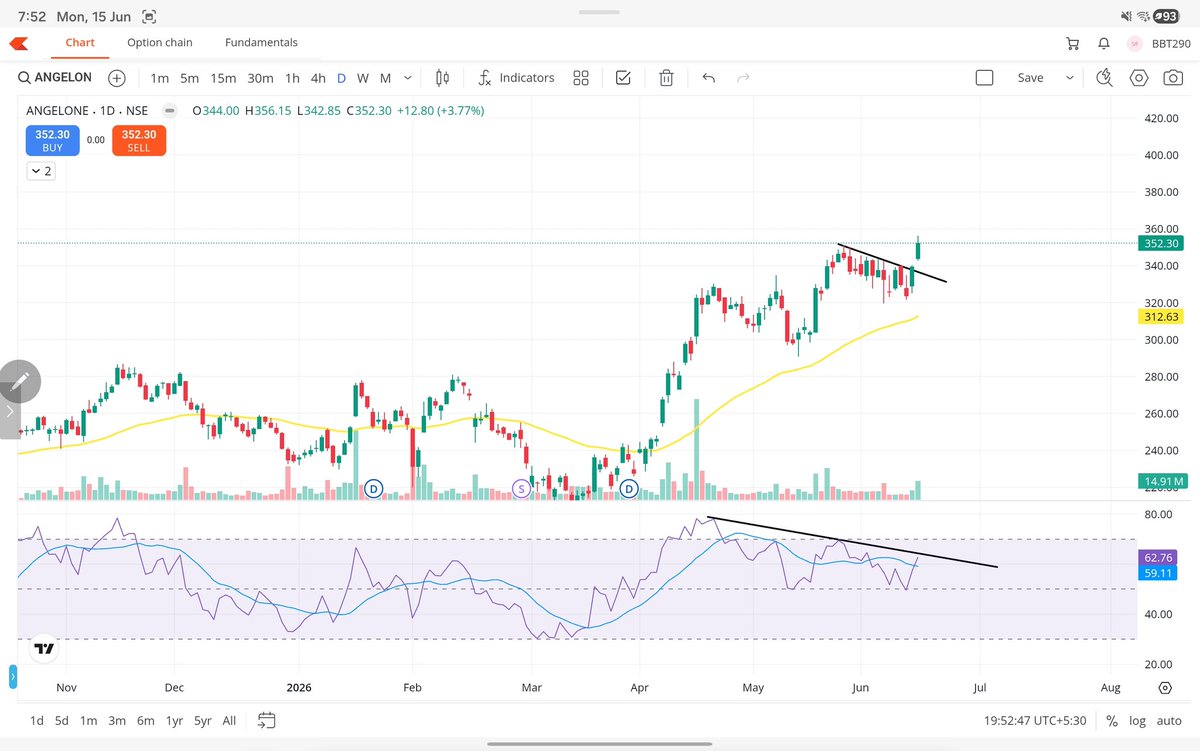Select the 1m timeframe
1200x751 pixels.
coord(159,78)
